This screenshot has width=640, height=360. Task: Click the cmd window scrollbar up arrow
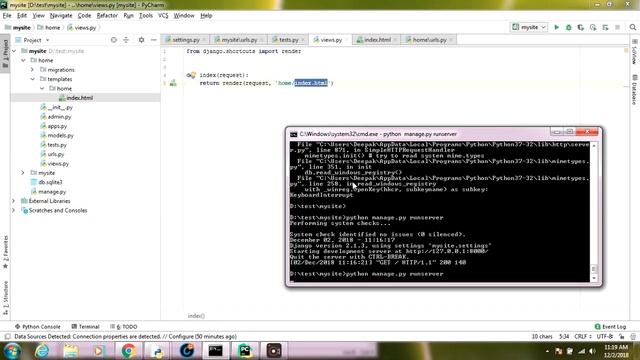coord(594,146)
